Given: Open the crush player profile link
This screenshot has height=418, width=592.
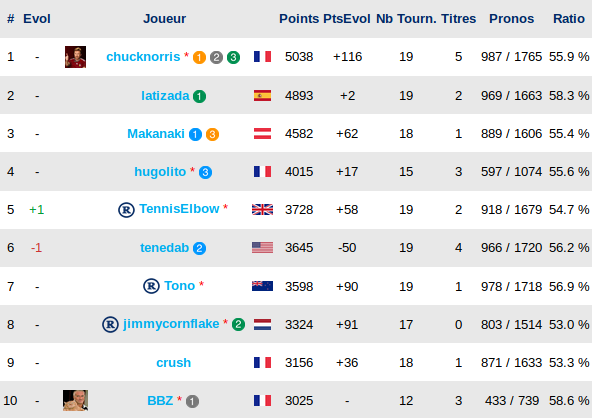Looking at the screenshot, I should click(x=174, y=362).
